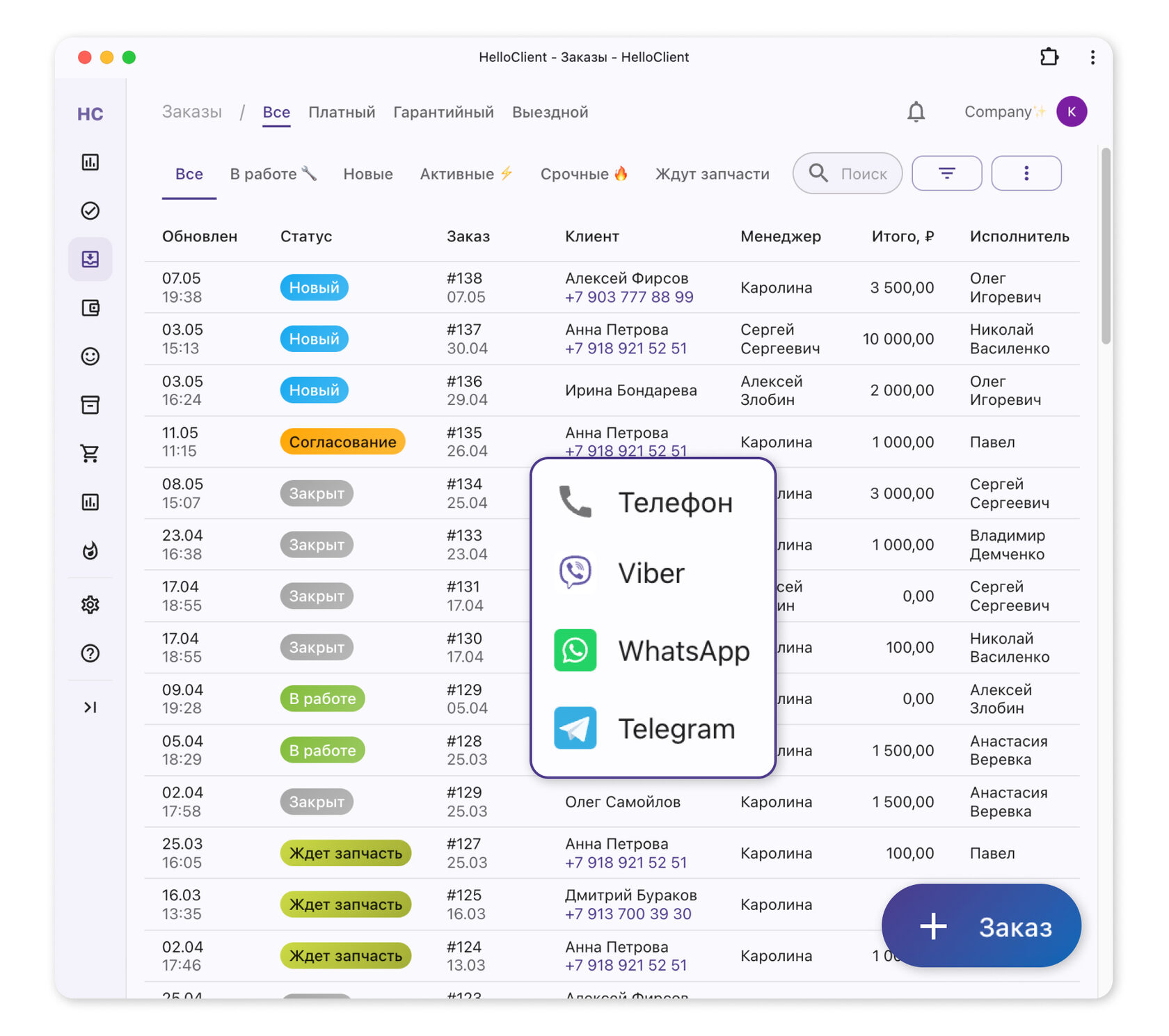Click the phone handset icon in popup

pos(575,502)
